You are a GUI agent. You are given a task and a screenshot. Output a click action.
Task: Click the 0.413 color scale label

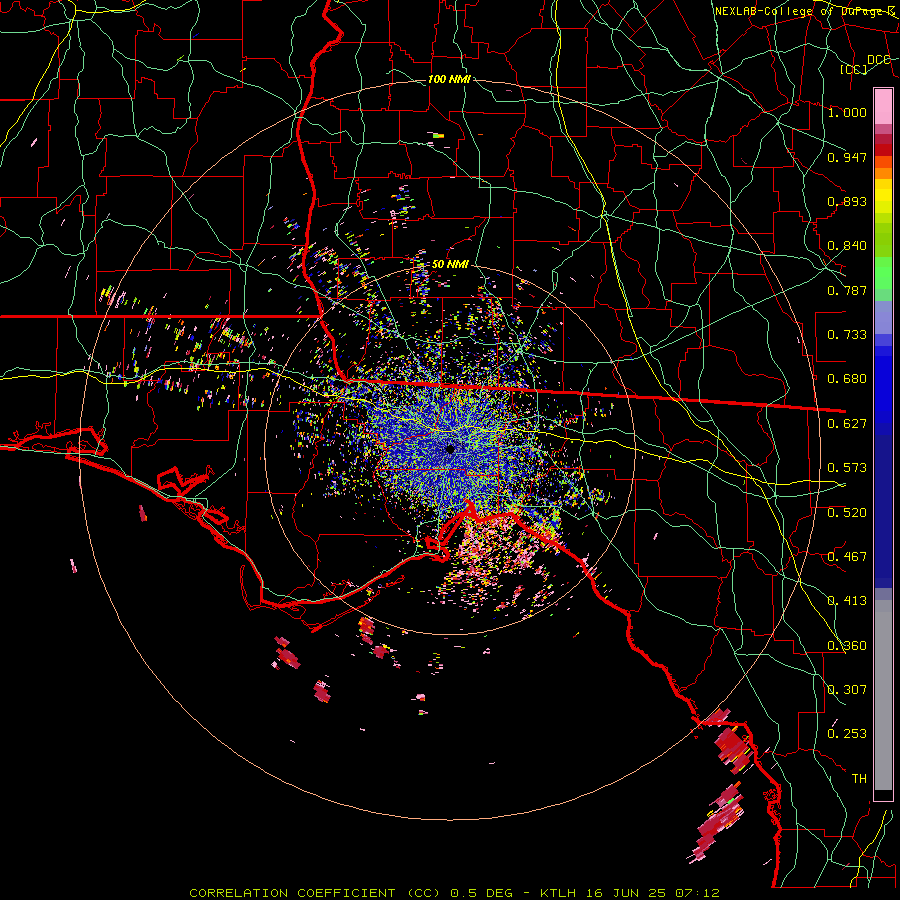[x=847, y=601]
